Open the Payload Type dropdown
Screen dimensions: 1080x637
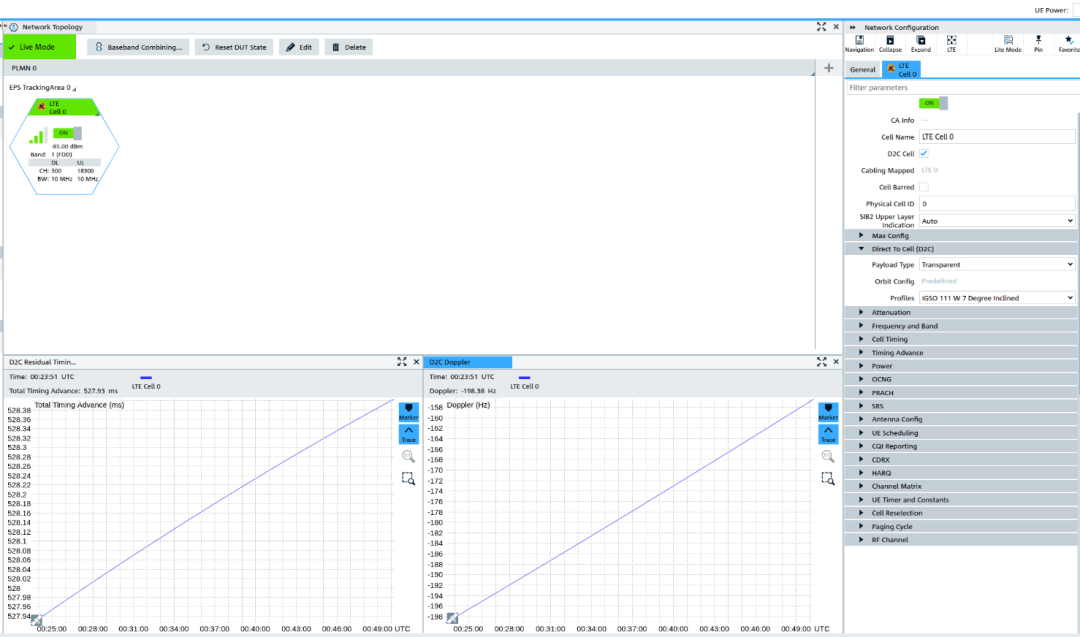click(997, 265)
